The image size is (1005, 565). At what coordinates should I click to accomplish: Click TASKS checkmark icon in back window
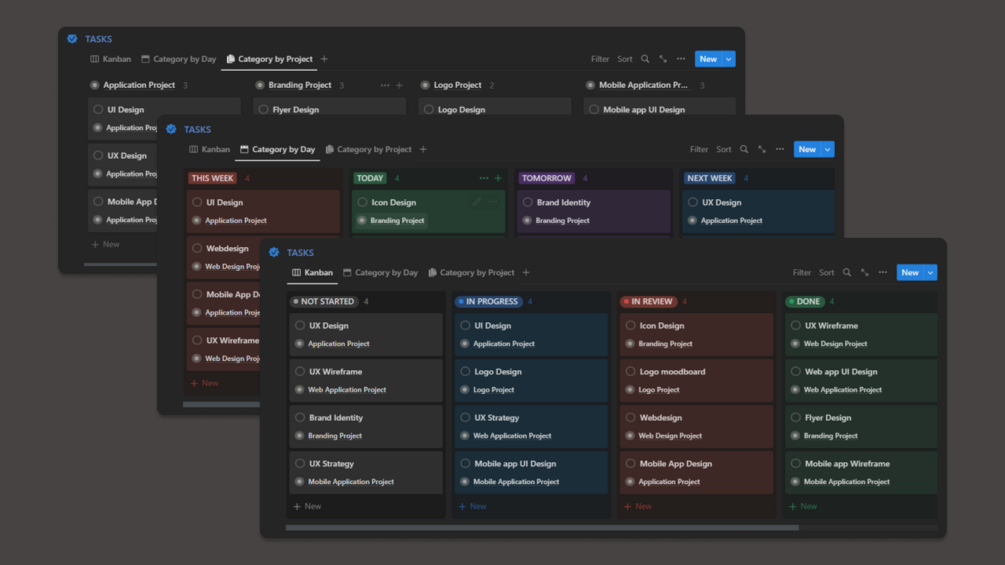(72, 38)
